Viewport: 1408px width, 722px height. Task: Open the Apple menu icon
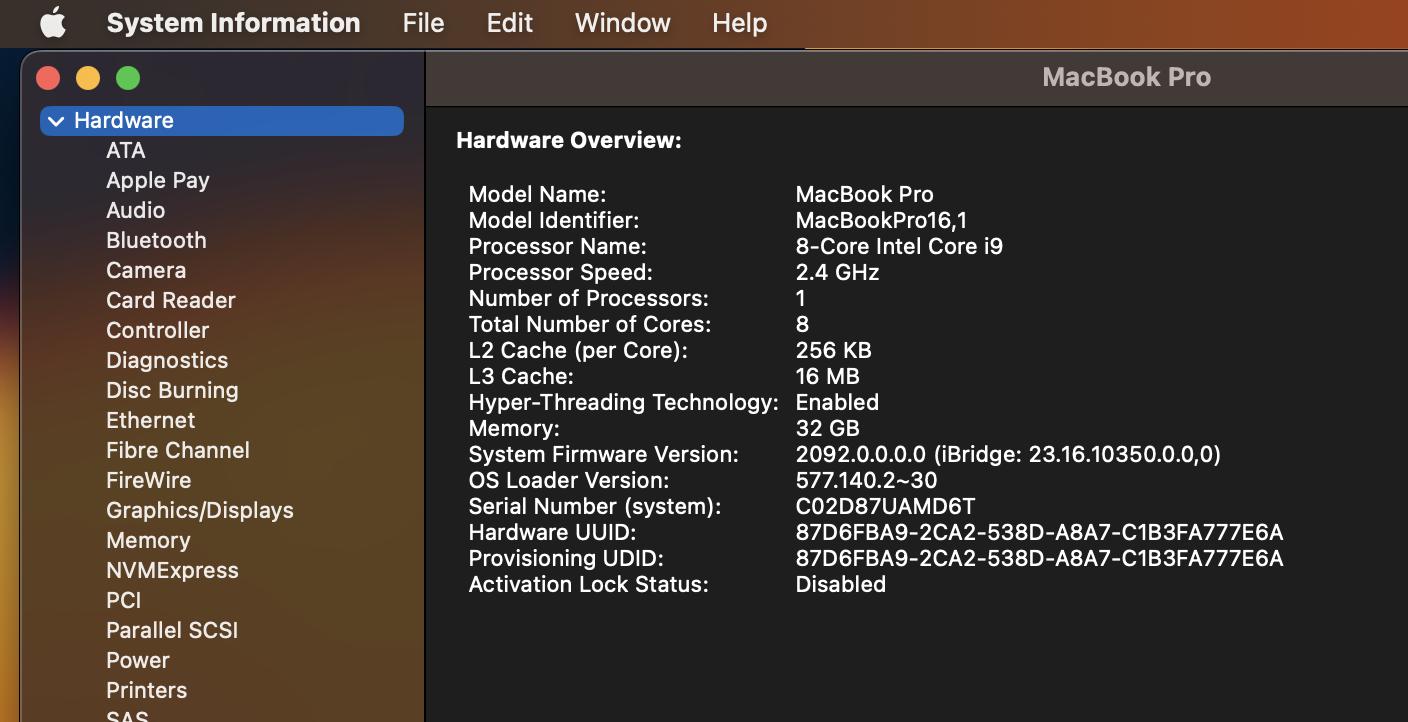[52, 23]
